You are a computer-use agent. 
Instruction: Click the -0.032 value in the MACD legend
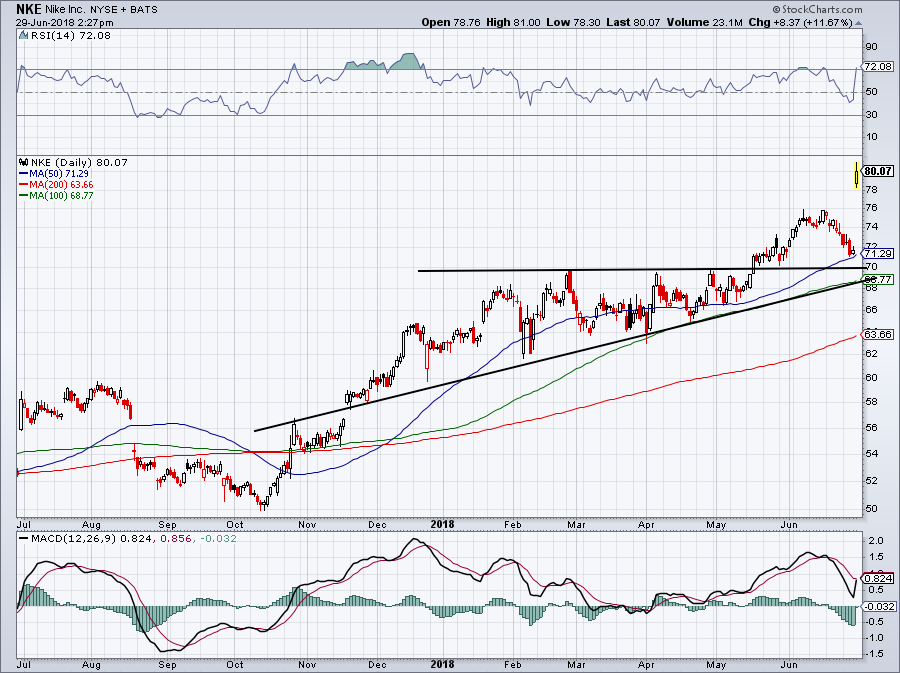pyautogui.click(x=219, y=539)
